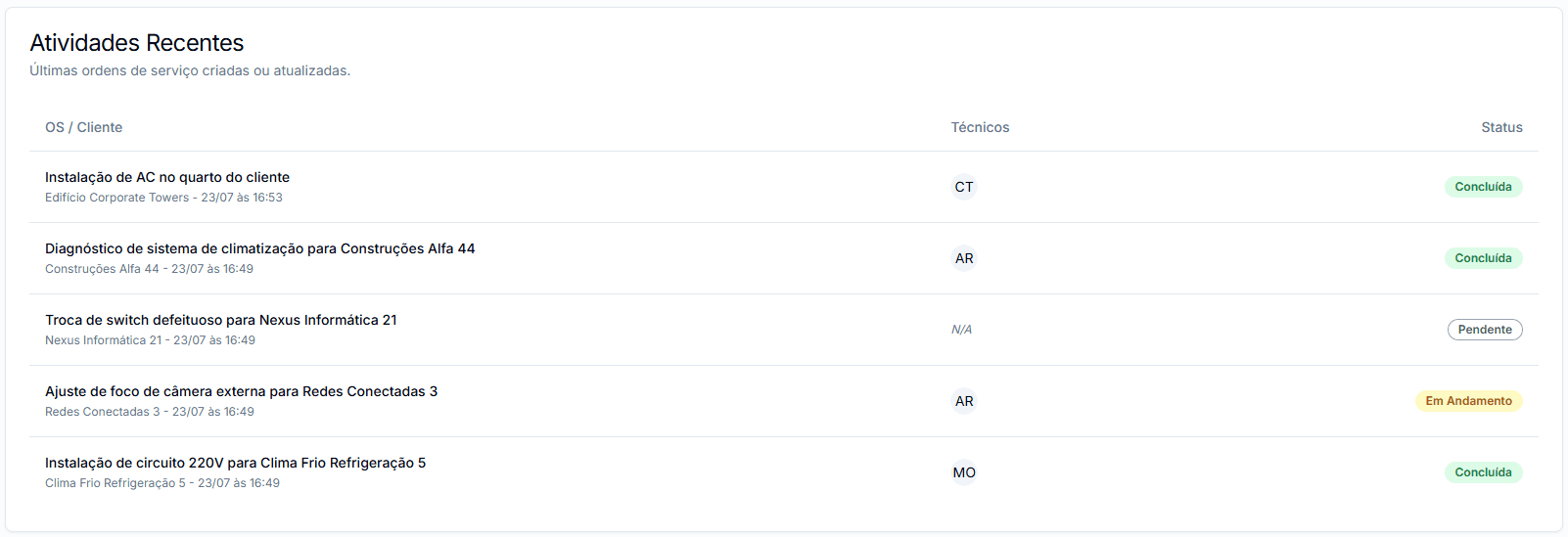Click the Atividades Recentes heading
The image size is (1568, 537).
point(136,43)
